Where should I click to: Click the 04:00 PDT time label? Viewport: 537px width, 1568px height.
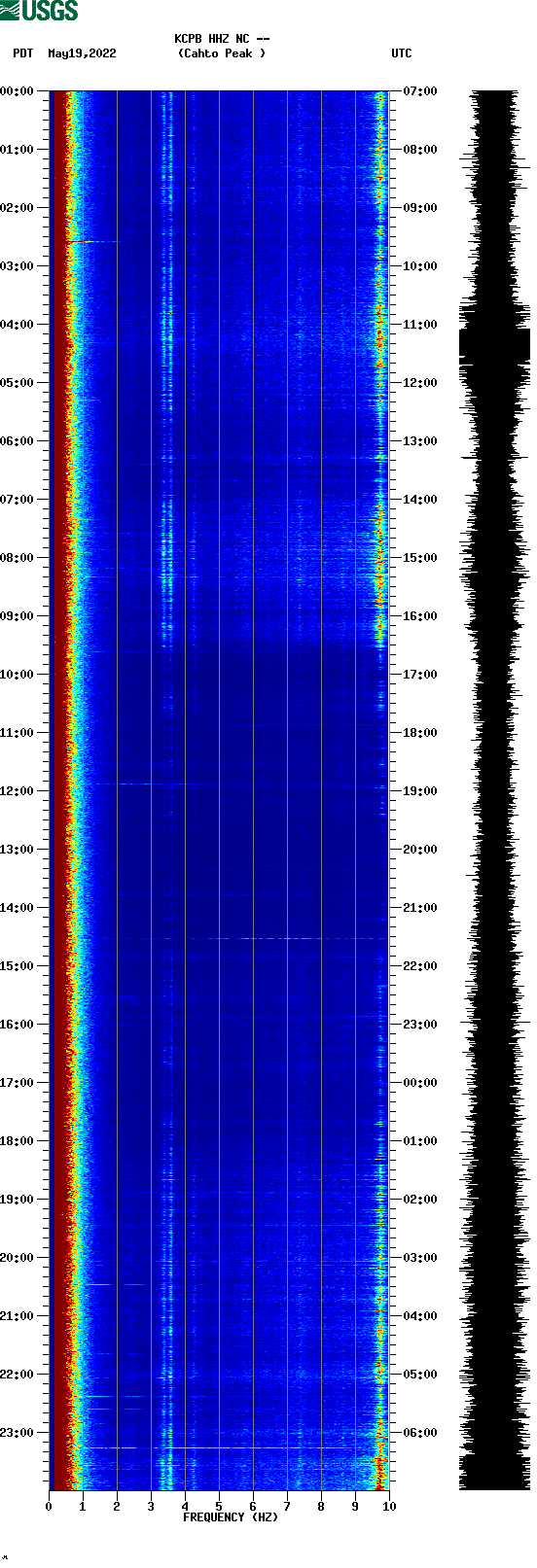[17, 325]
